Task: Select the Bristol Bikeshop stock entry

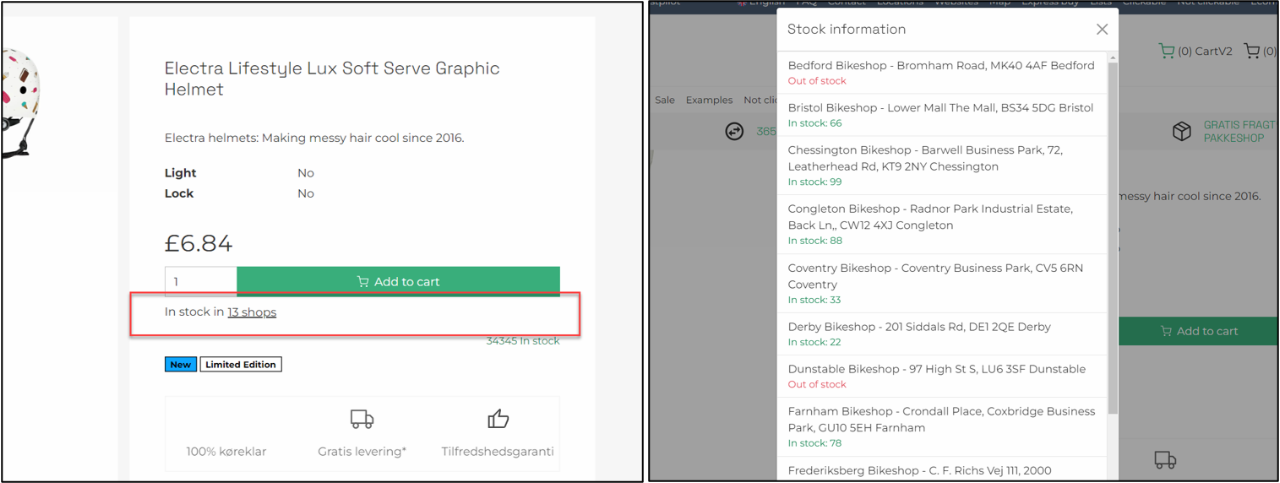Action: tap(940, 115)
